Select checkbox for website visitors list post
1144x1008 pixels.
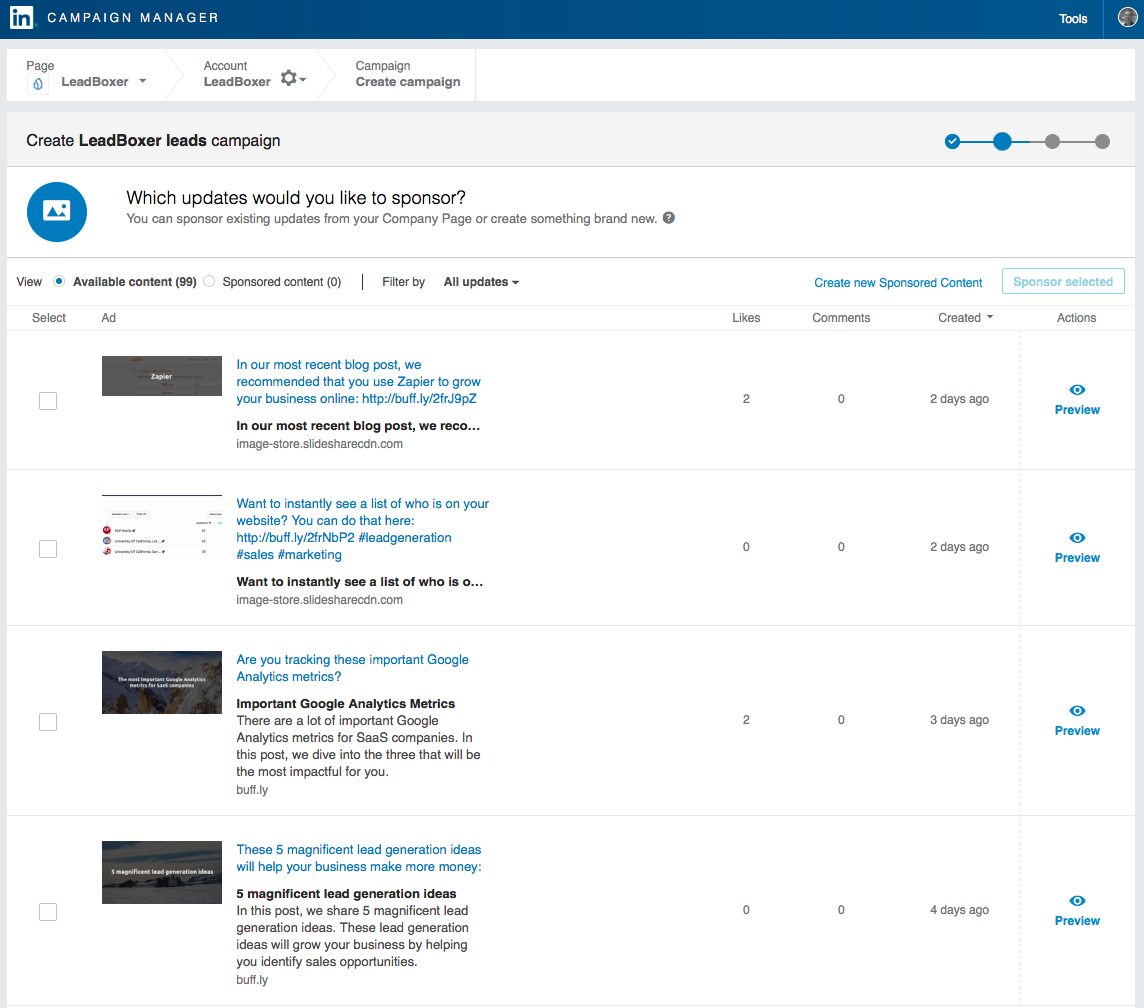(x=48, y=548)
